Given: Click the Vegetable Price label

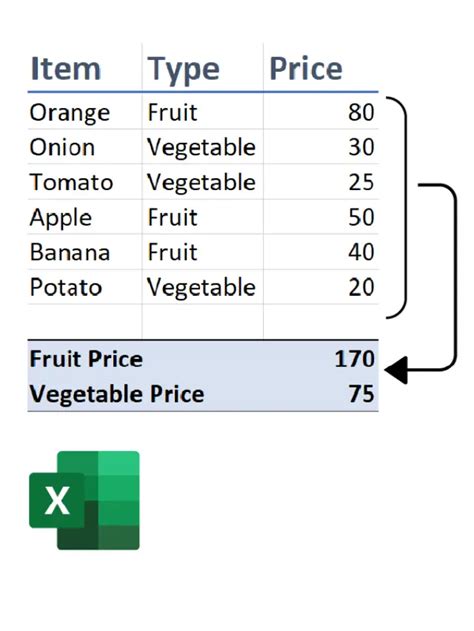Looking at the screenshot, I should tap(117, 394).
